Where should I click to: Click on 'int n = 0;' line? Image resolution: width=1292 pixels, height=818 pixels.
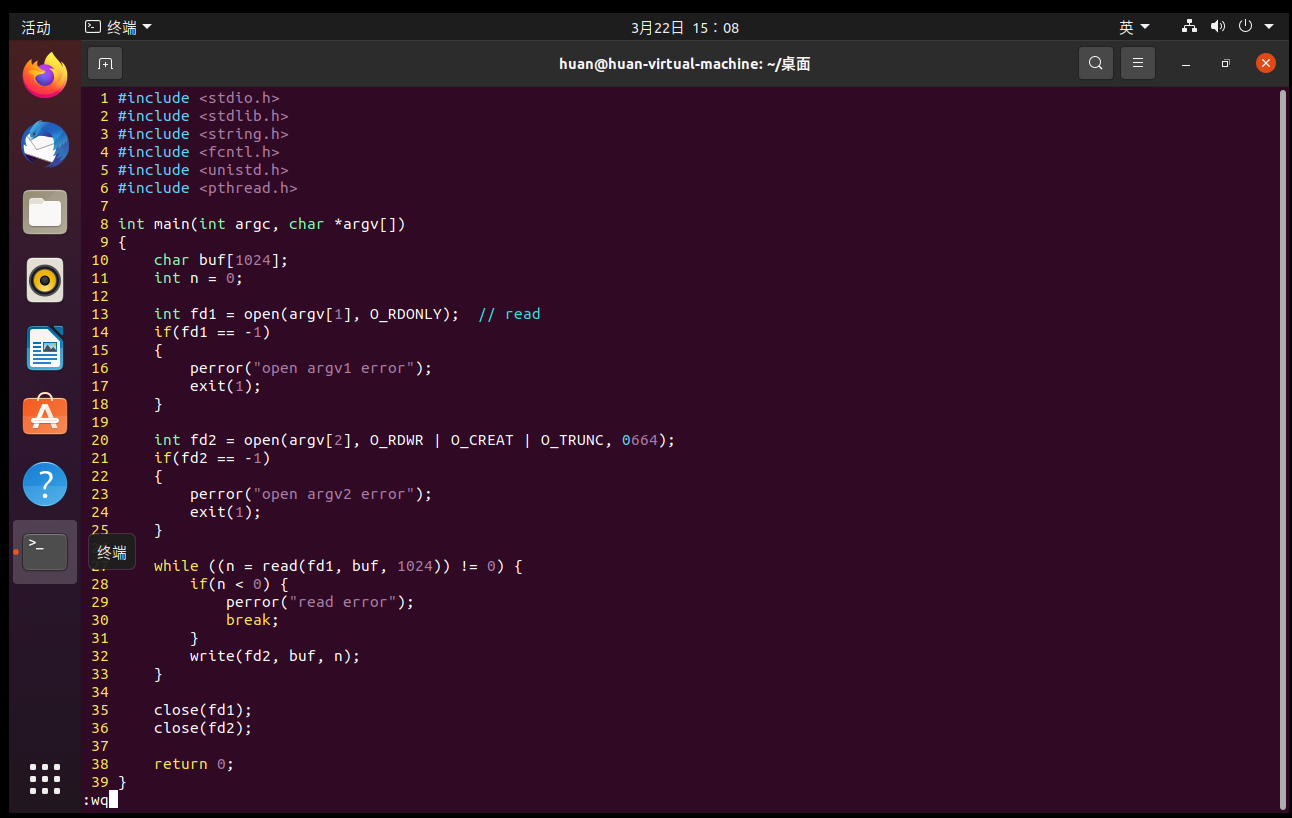[x=198, y=278]
